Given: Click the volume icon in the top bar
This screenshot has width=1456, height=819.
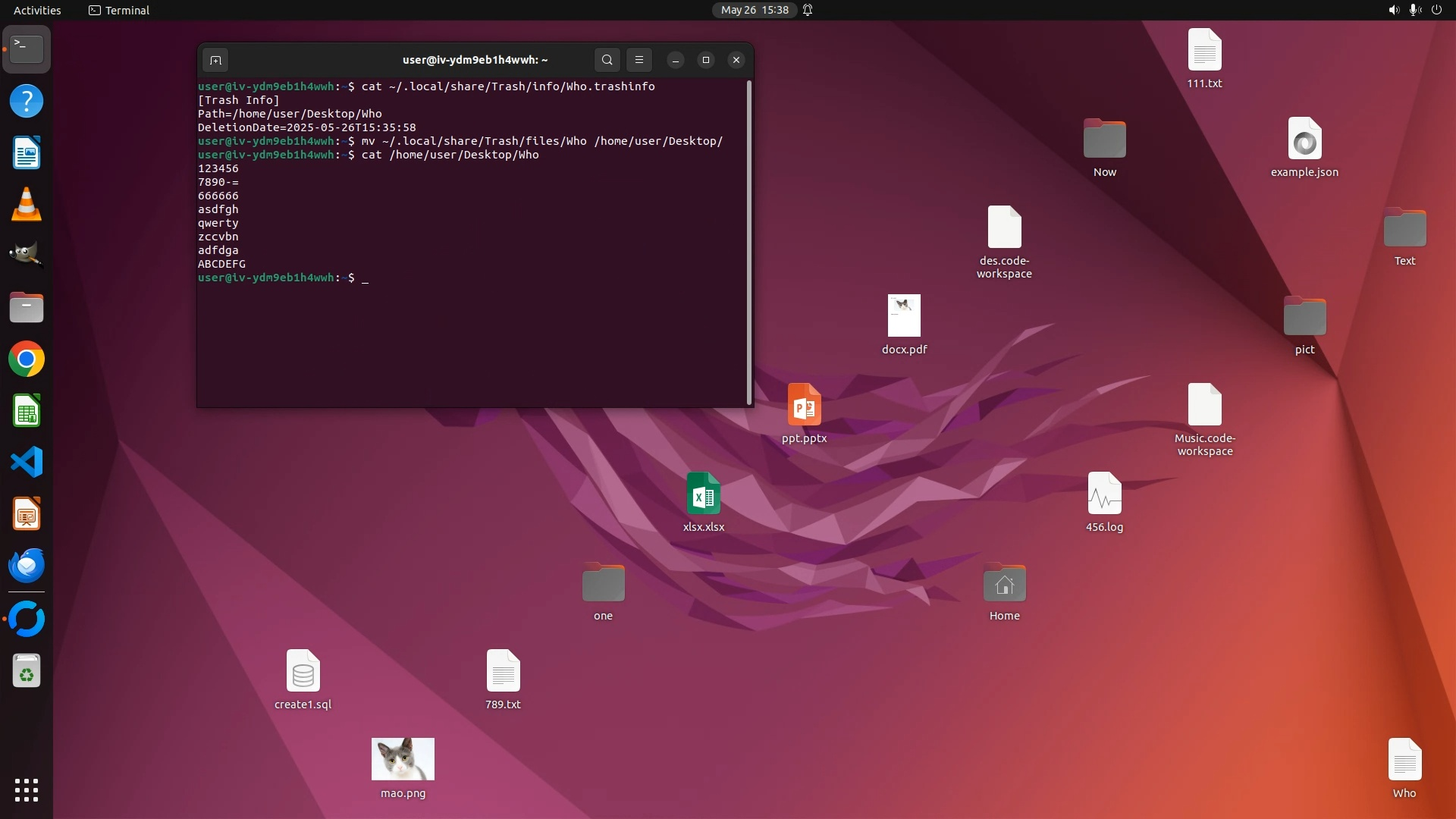Looking at the screenshot, I should point(1393,10).
